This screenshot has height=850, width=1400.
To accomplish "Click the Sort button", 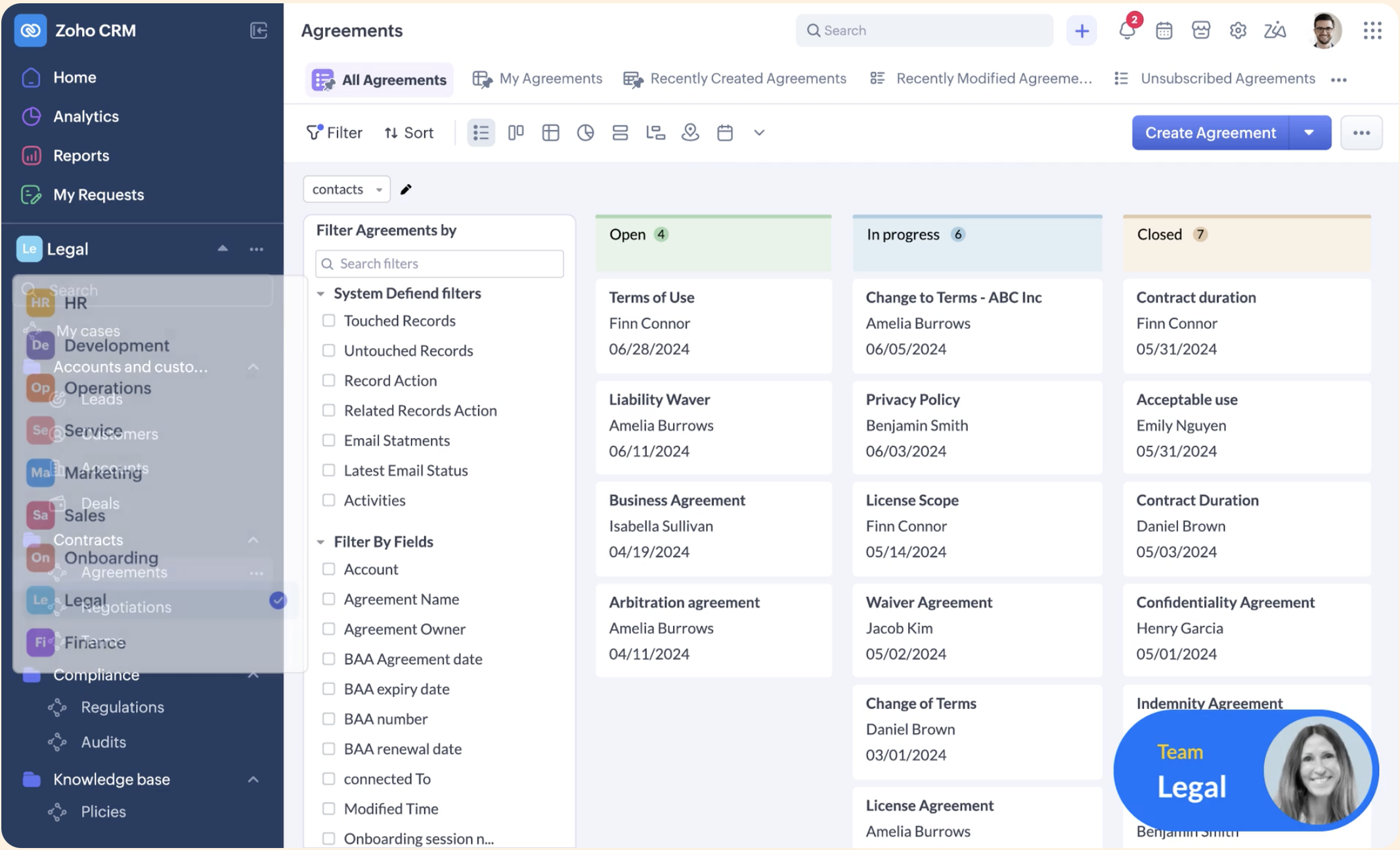I will [408, 133].
